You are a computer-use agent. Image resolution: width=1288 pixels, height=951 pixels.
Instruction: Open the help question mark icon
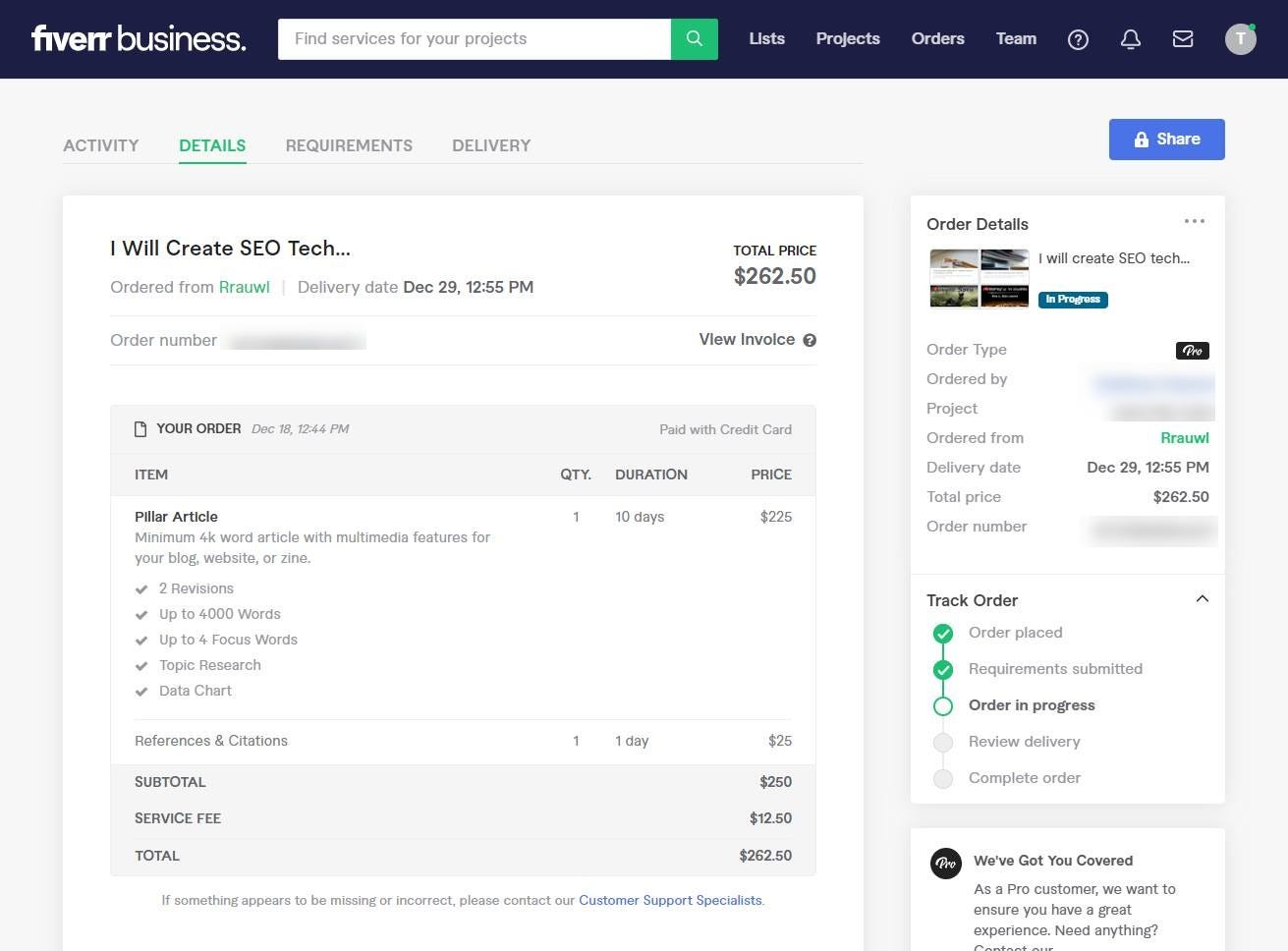pos(1078,39)
